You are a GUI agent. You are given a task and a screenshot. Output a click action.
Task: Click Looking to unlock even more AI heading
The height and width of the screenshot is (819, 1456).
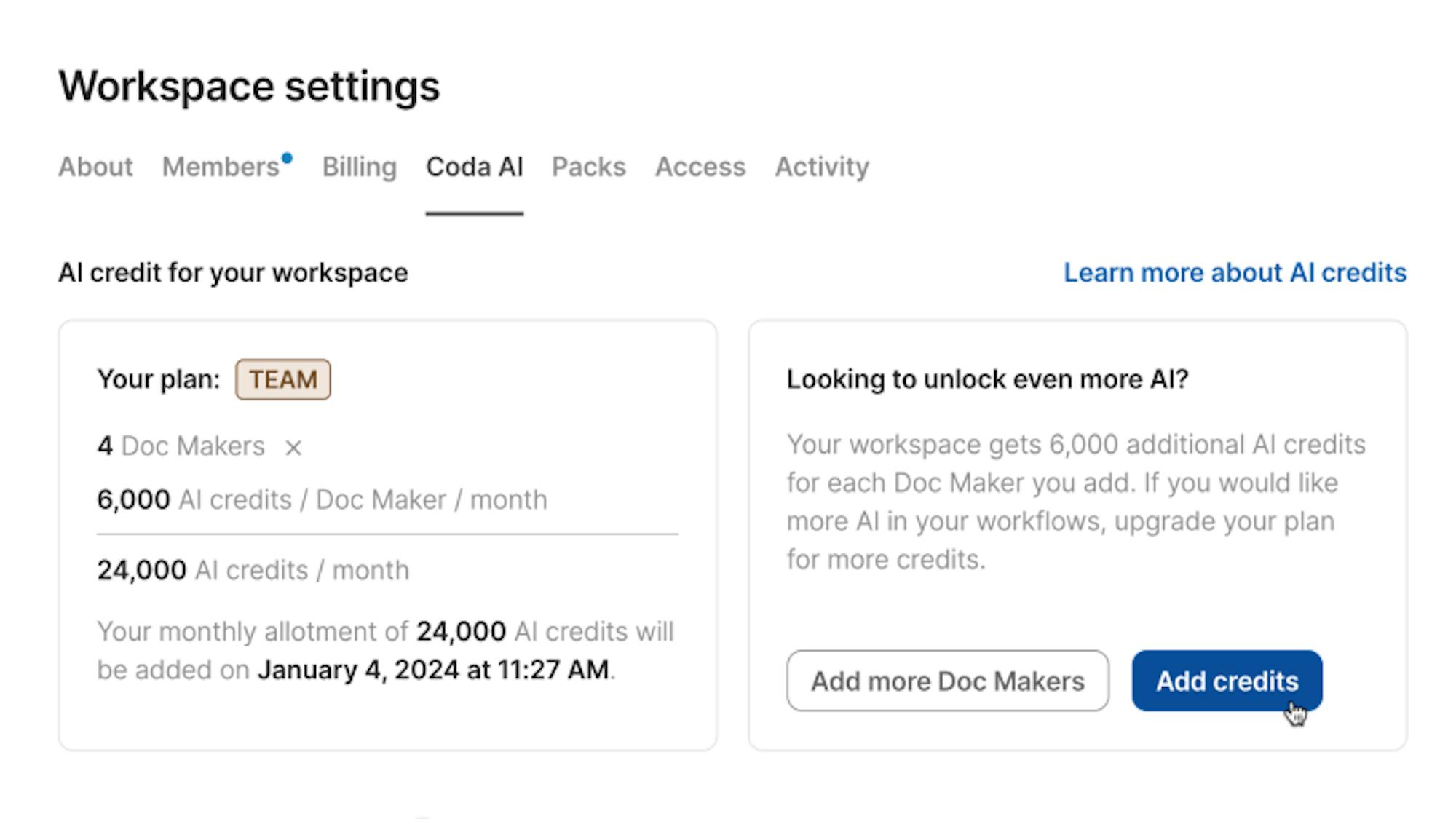(987, 379)
